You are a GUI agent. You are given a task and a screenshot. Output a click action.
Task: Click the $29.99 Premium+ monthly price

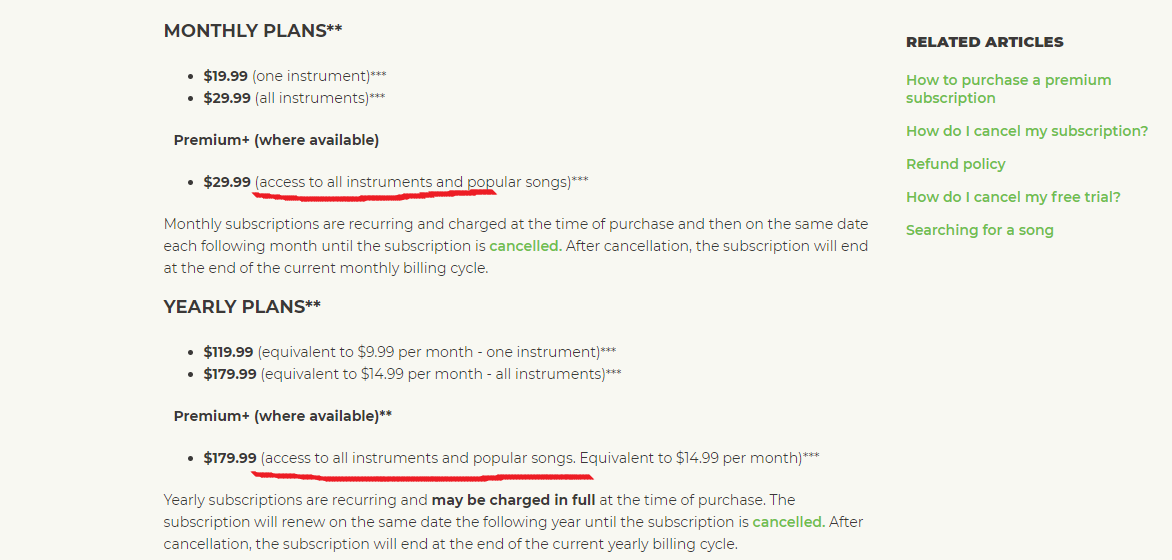coord(227,182)
